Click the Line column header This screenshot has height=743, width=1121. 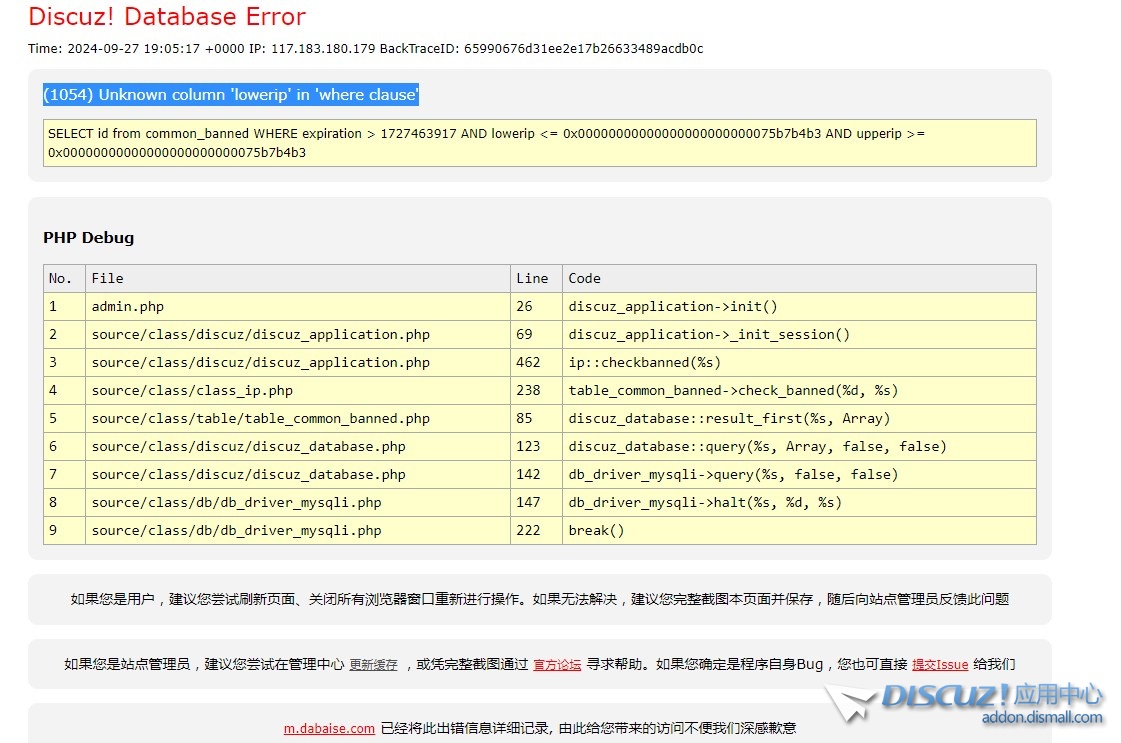(536, 278)
